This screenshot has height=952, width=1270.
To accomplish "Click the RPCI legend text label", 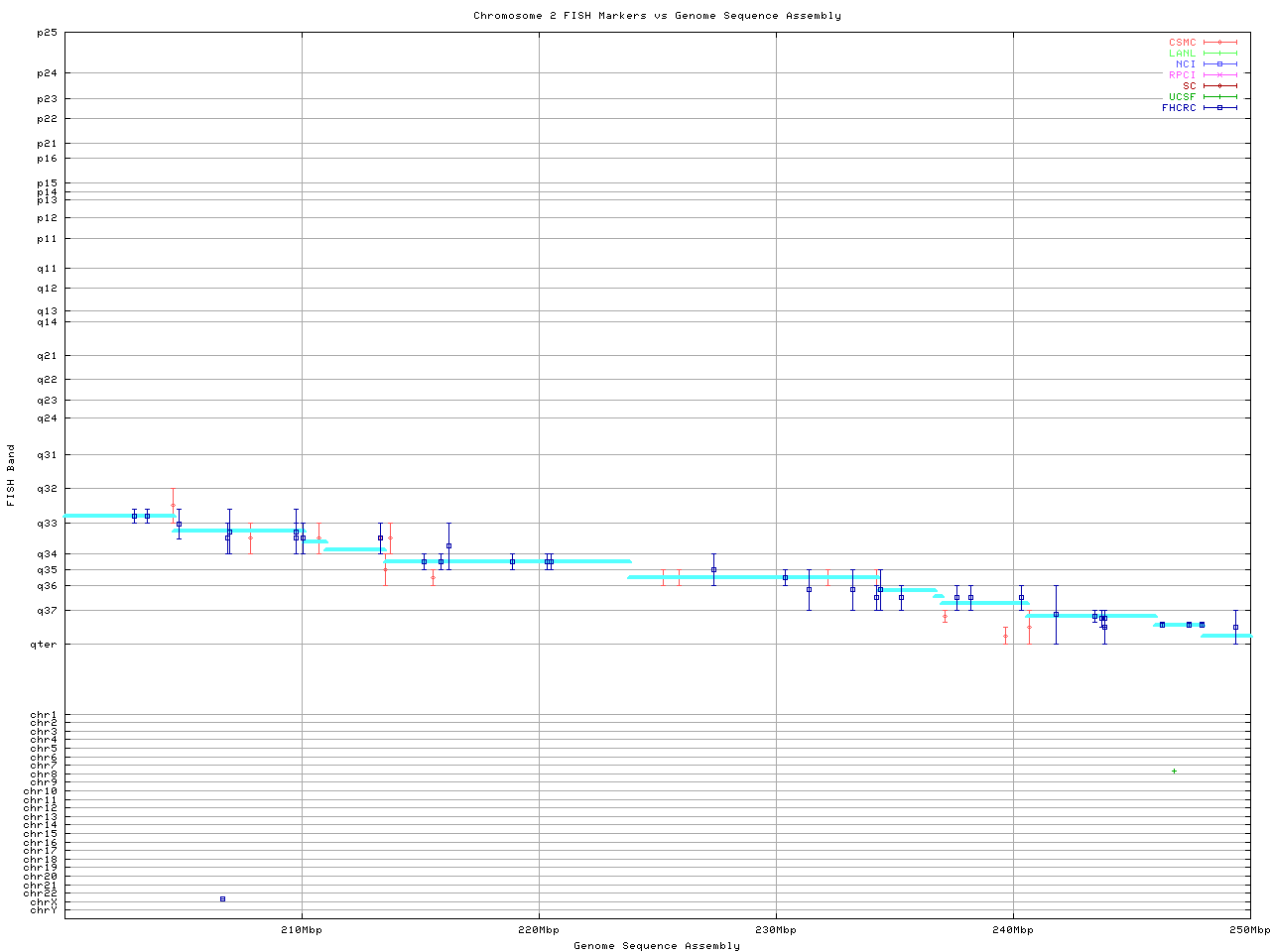I will tap(1182, 75).
